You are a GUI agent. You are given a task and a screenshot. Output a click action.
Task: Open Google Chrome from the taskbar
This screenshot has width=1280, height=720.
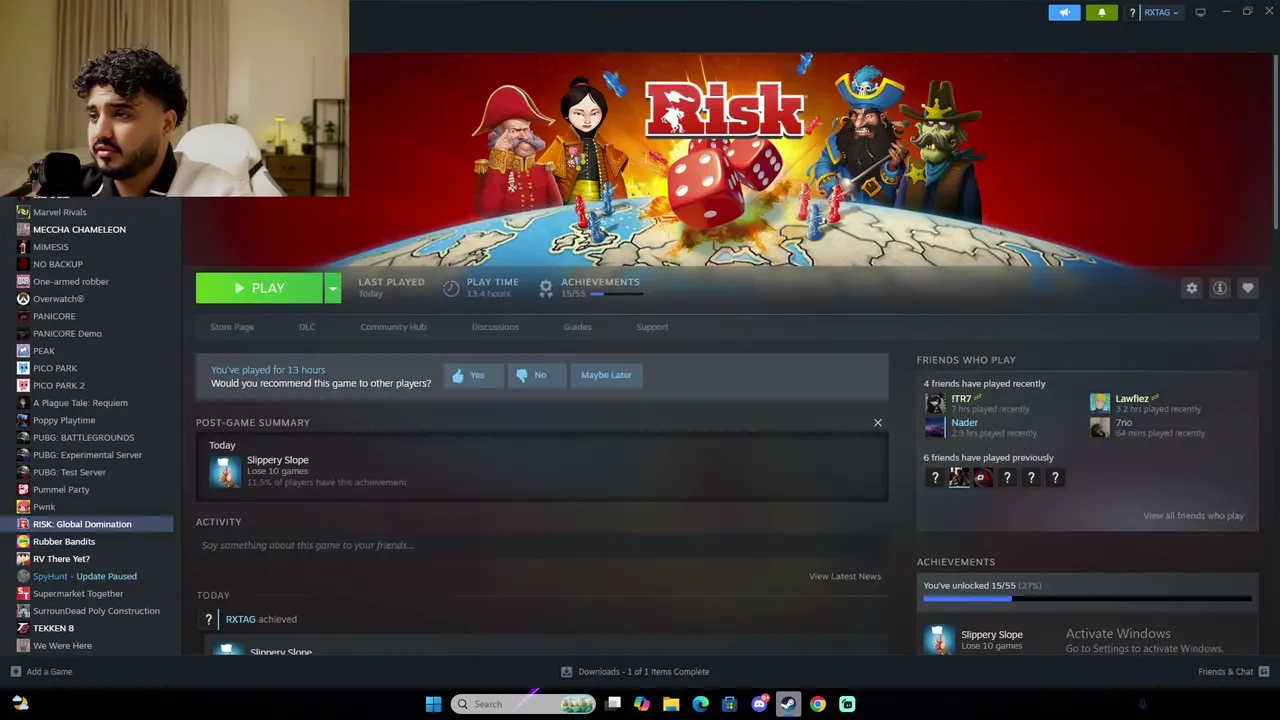[x=818, y=704]
